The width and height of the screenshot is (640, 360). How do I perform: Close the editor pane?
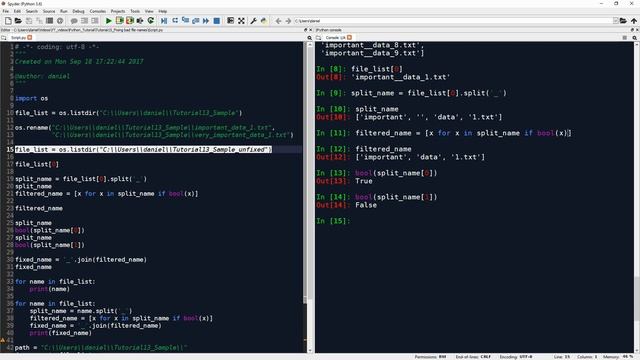(310, 30)
